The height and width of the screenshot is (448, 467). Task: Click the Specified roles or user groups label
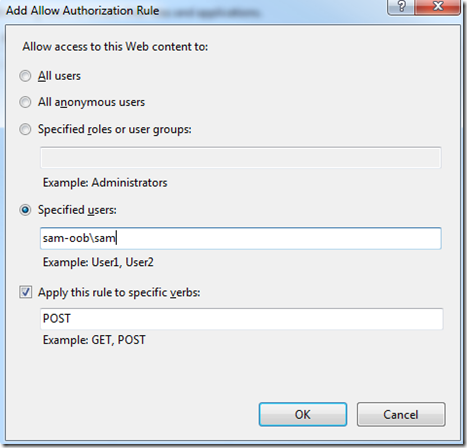(x=115, y=129)
